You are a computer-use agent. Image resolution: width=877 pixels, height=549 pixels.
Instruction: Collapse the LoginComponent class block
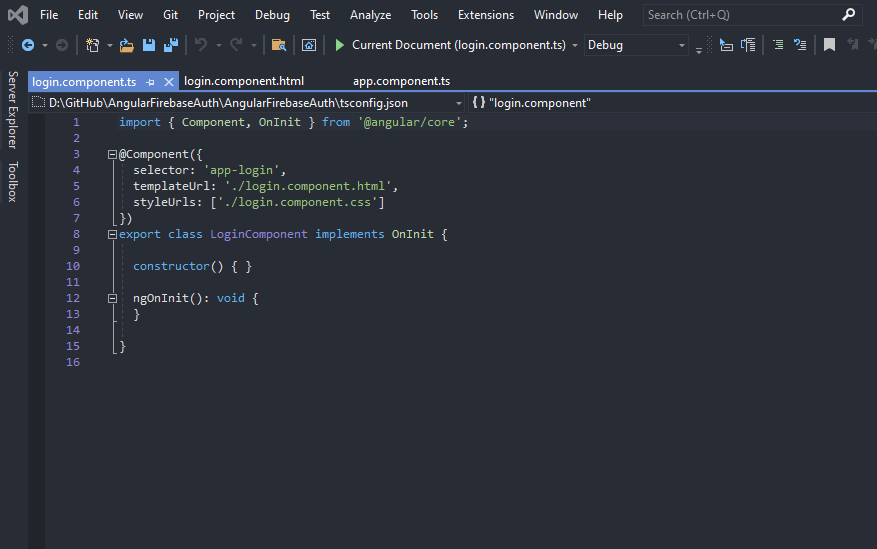coord(111,235)
